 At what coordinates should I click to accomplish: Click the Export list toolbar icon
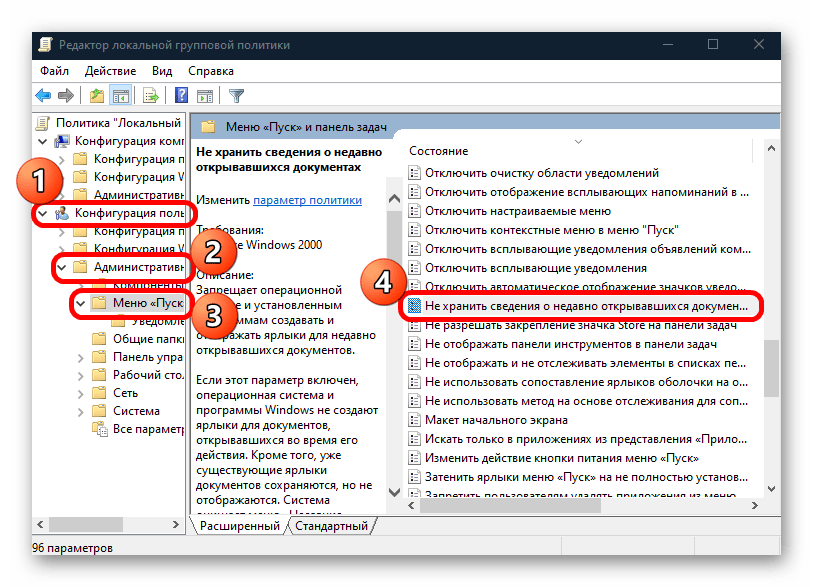pos(150,96)
